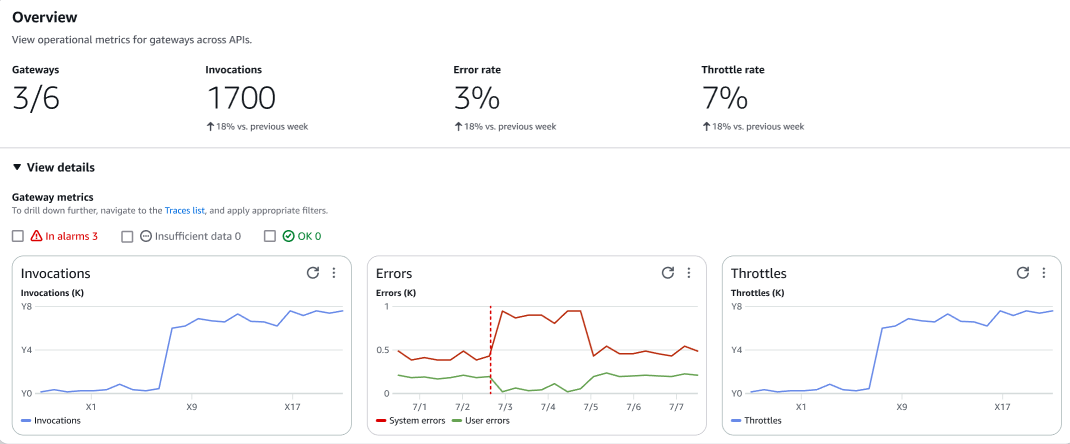Toggle the Throttles legend entry
Viewport: 1070px width, 444px height.
[758, 421]
